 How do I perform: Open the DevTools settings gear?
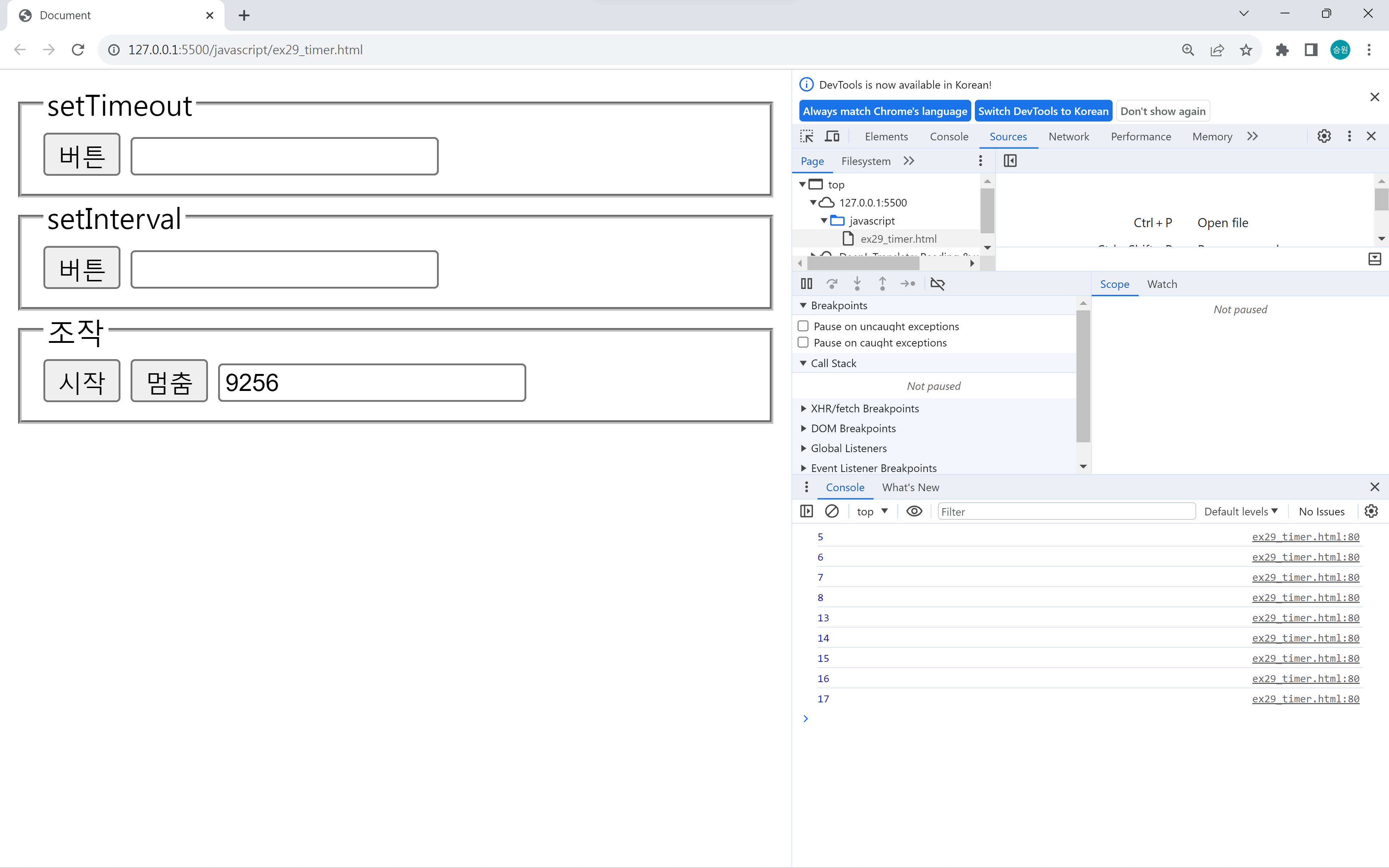tap(1324, 137)
